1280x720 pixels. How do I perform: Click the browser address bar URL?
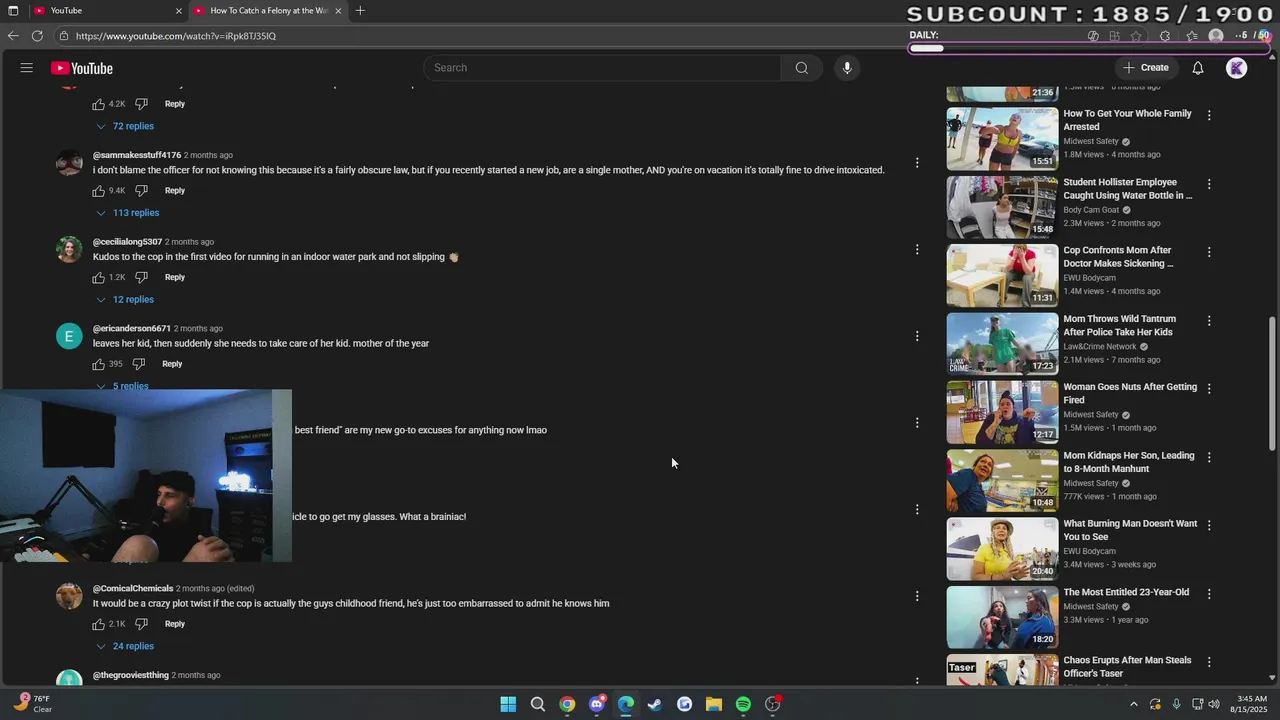point(176,36)
